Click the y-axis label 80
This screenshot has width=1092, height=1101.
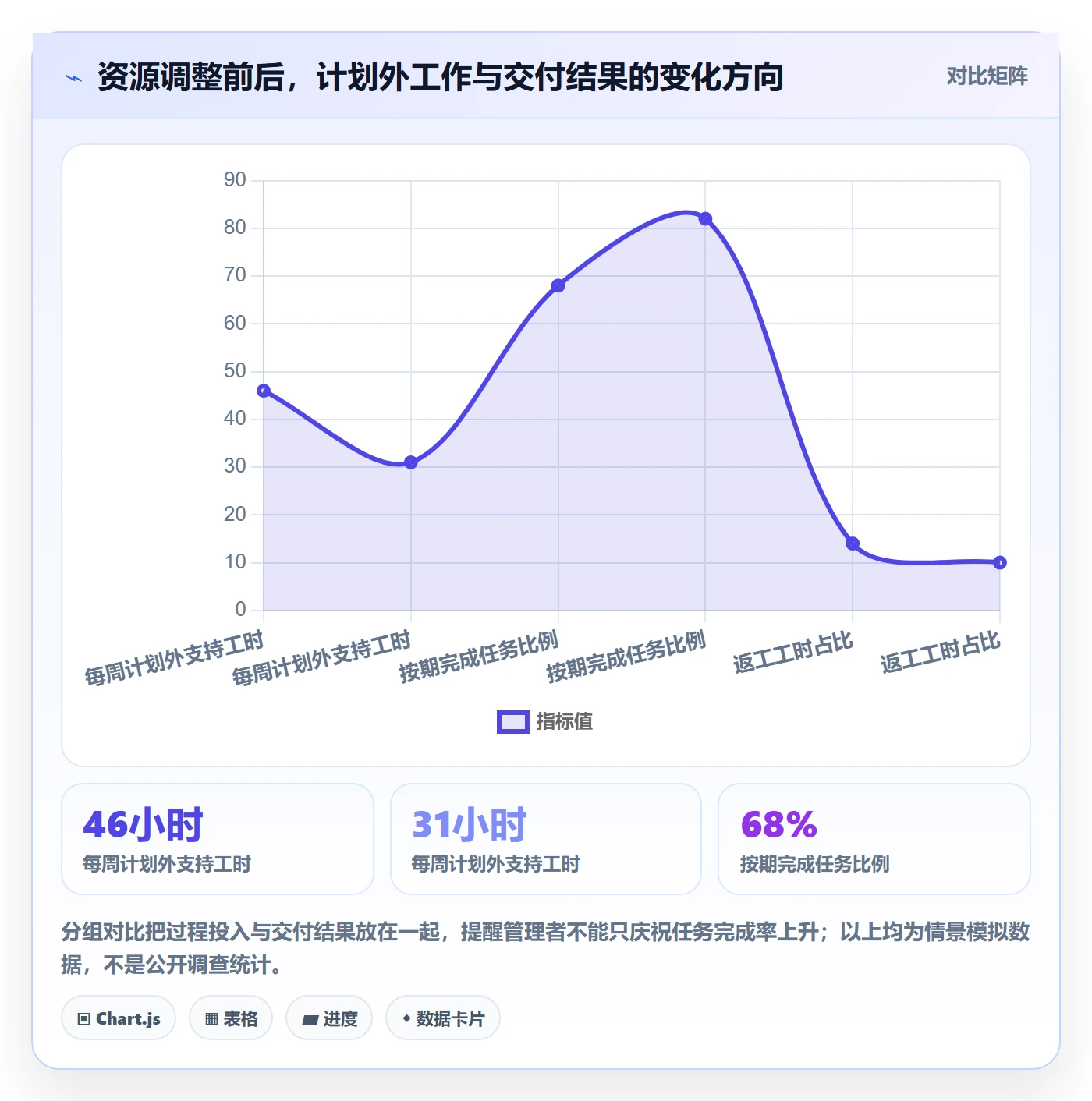click(235, 228)
